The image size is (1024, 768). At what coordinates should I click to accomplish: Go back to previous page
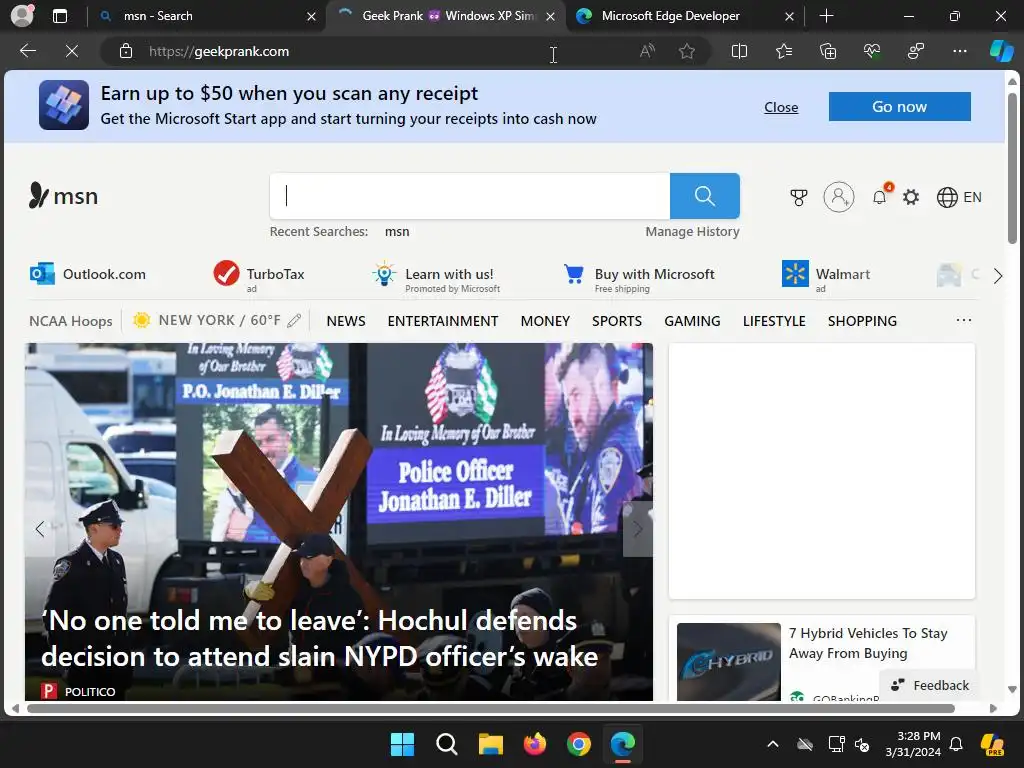click(x=28, y=51)
